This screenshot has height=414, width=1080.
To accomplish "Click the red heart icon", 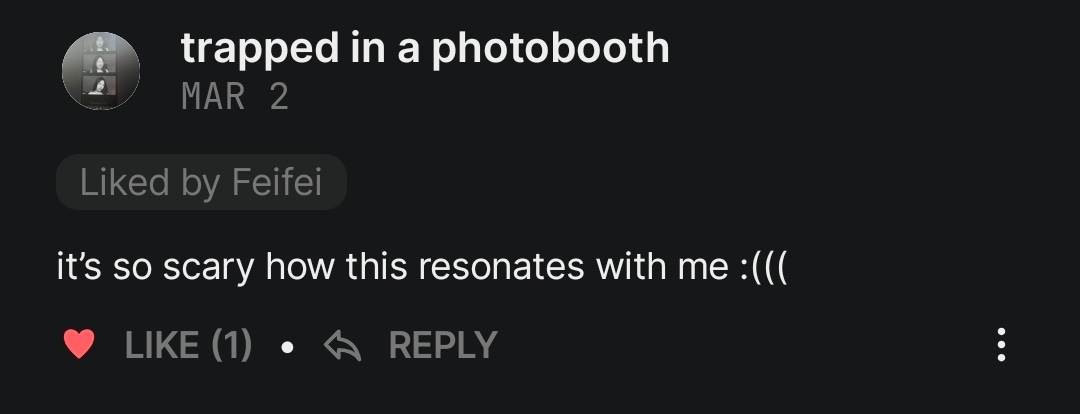I will pyautogui.click(x=79, y=344).
